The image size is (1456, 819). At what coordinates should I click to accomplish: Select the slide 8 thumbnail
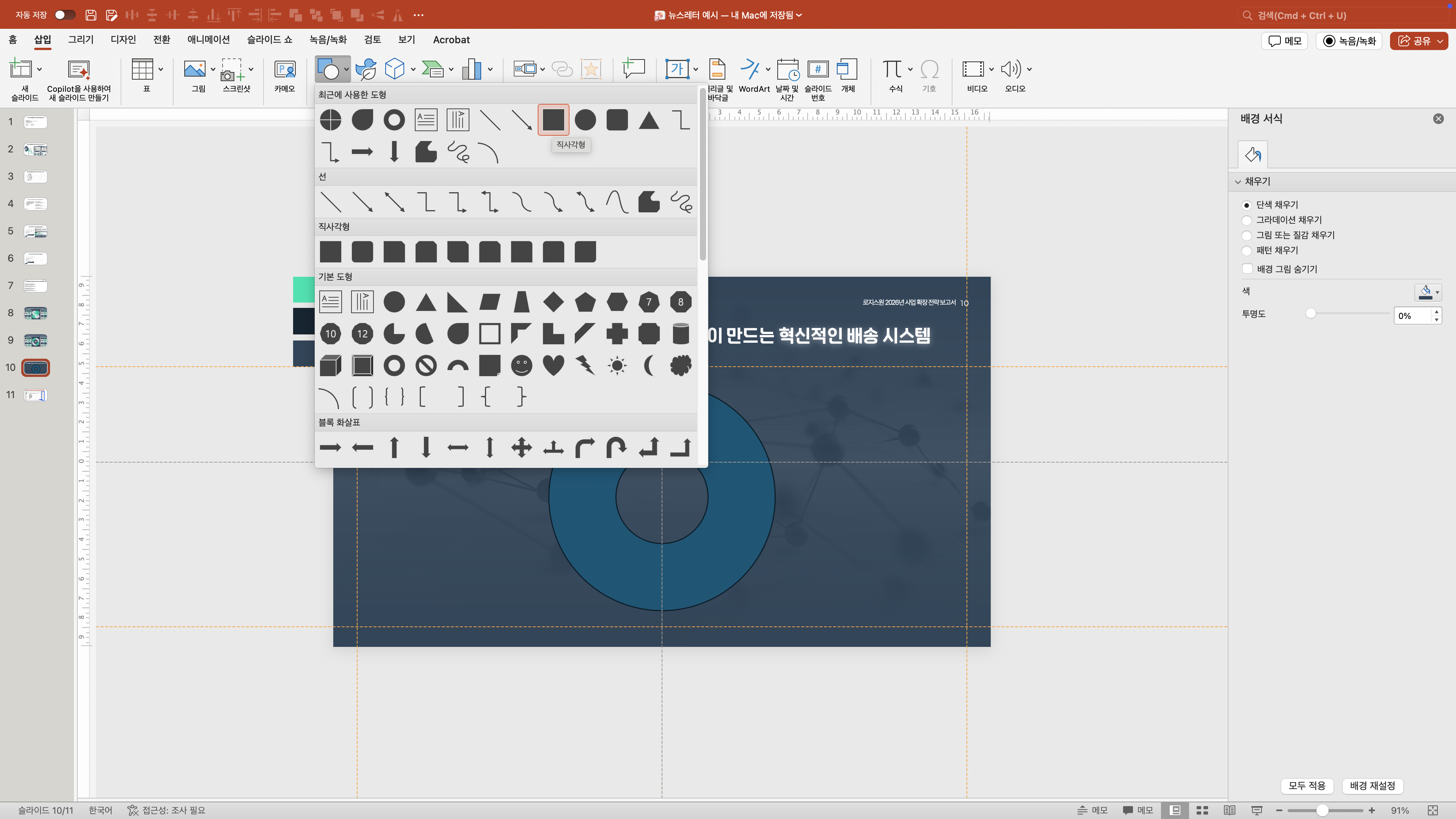[x=36, y=313]
